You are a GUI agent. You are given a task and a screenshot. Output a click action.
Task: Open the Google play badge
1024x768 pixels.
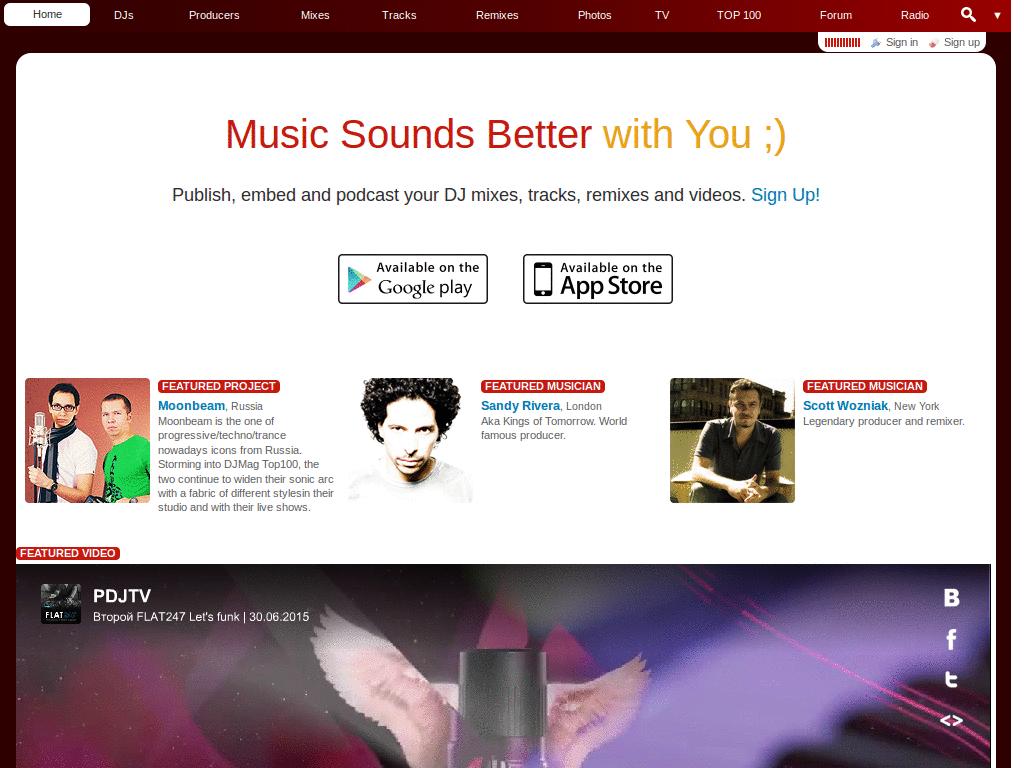point(413,279)
